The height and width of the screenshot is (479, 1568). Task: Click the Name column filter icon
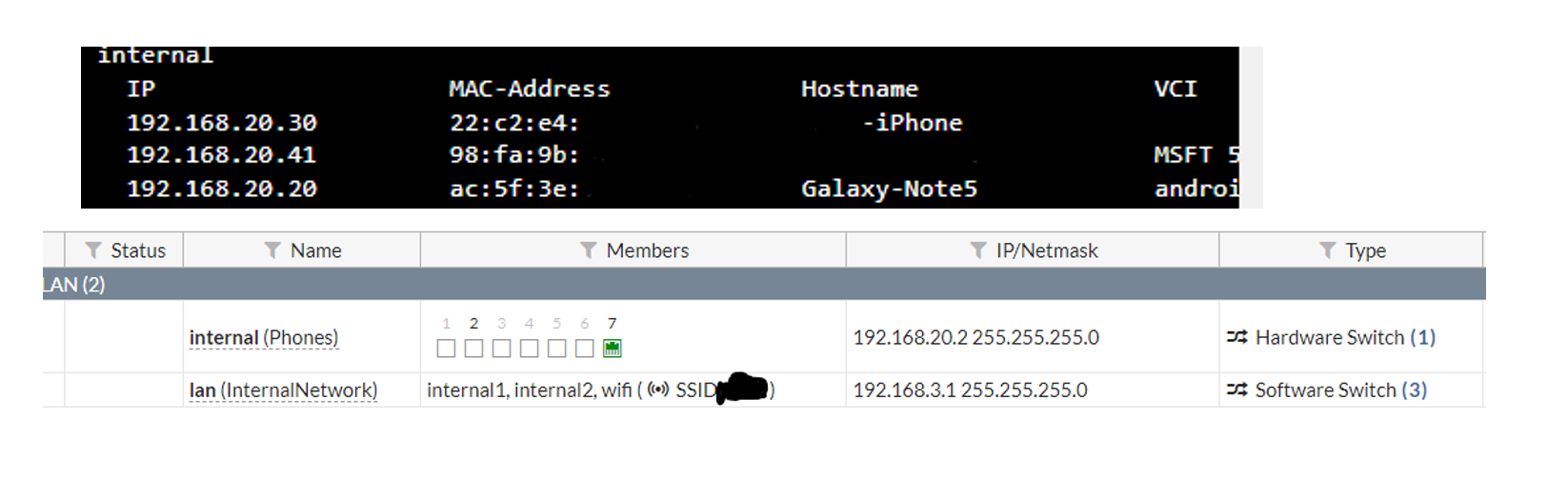272,250
